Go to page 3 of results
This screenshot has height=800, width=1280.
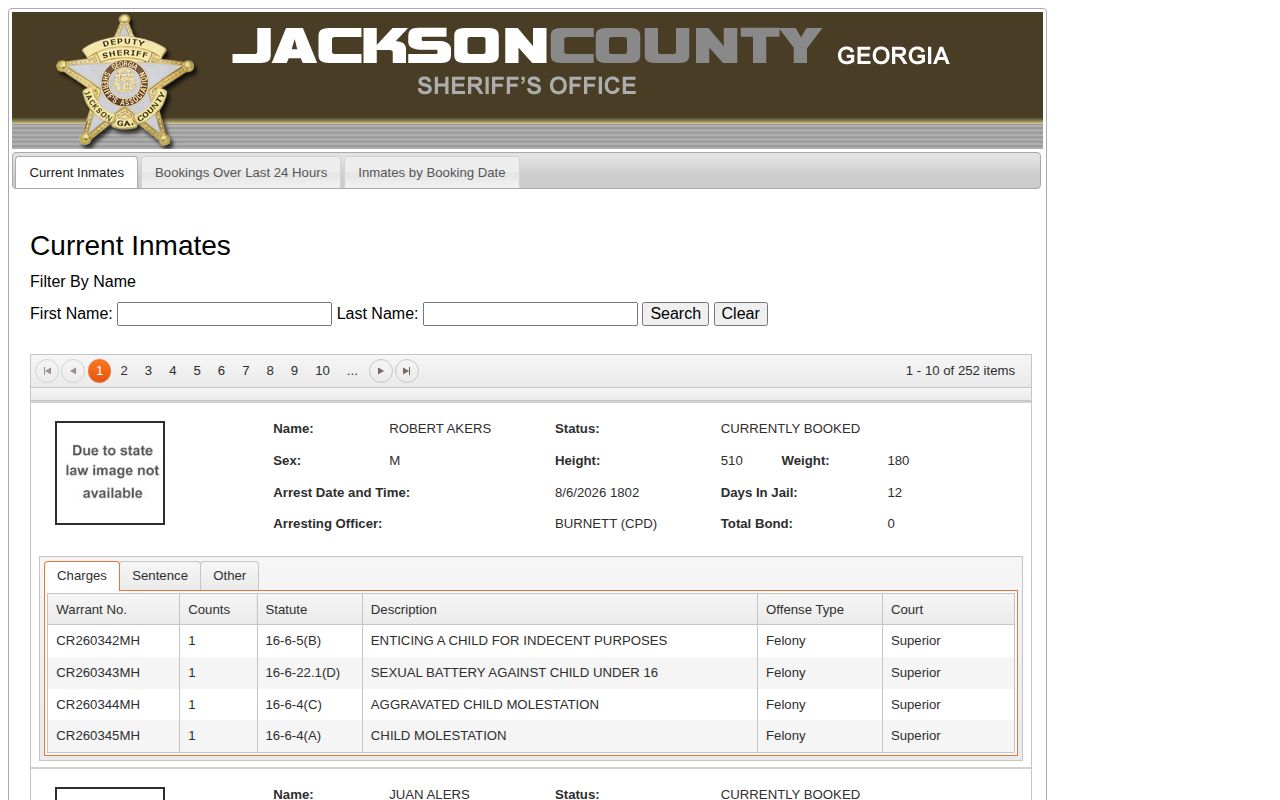(x=148, y=371)
